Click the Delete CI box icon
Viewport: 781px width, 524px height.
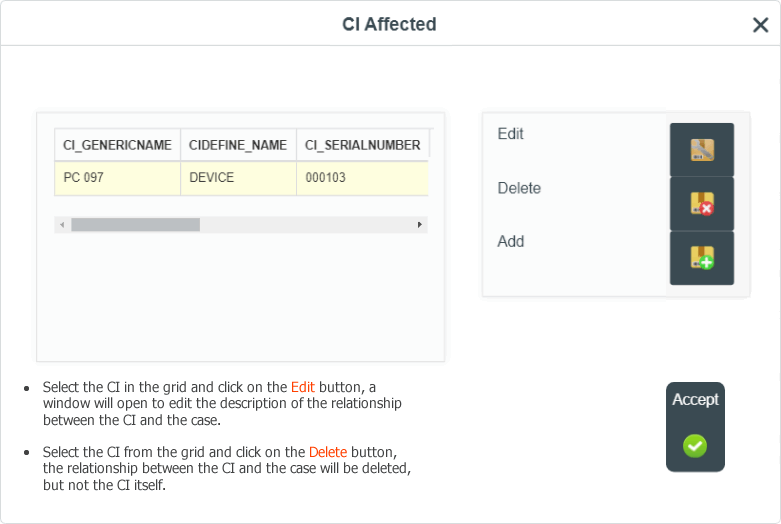pyautogui.click(x=702, y=204)
